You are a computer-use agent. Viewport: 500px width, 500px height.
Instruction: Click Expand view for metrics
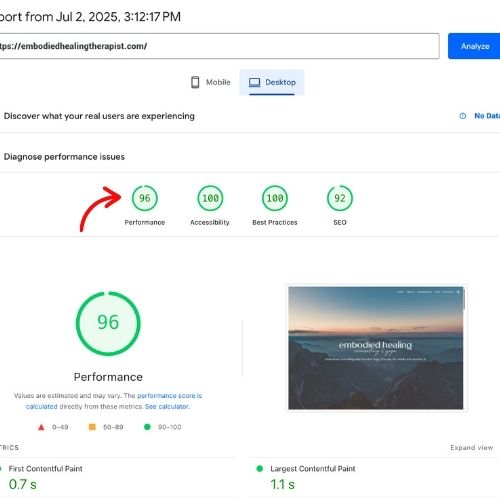pos(472,448)
